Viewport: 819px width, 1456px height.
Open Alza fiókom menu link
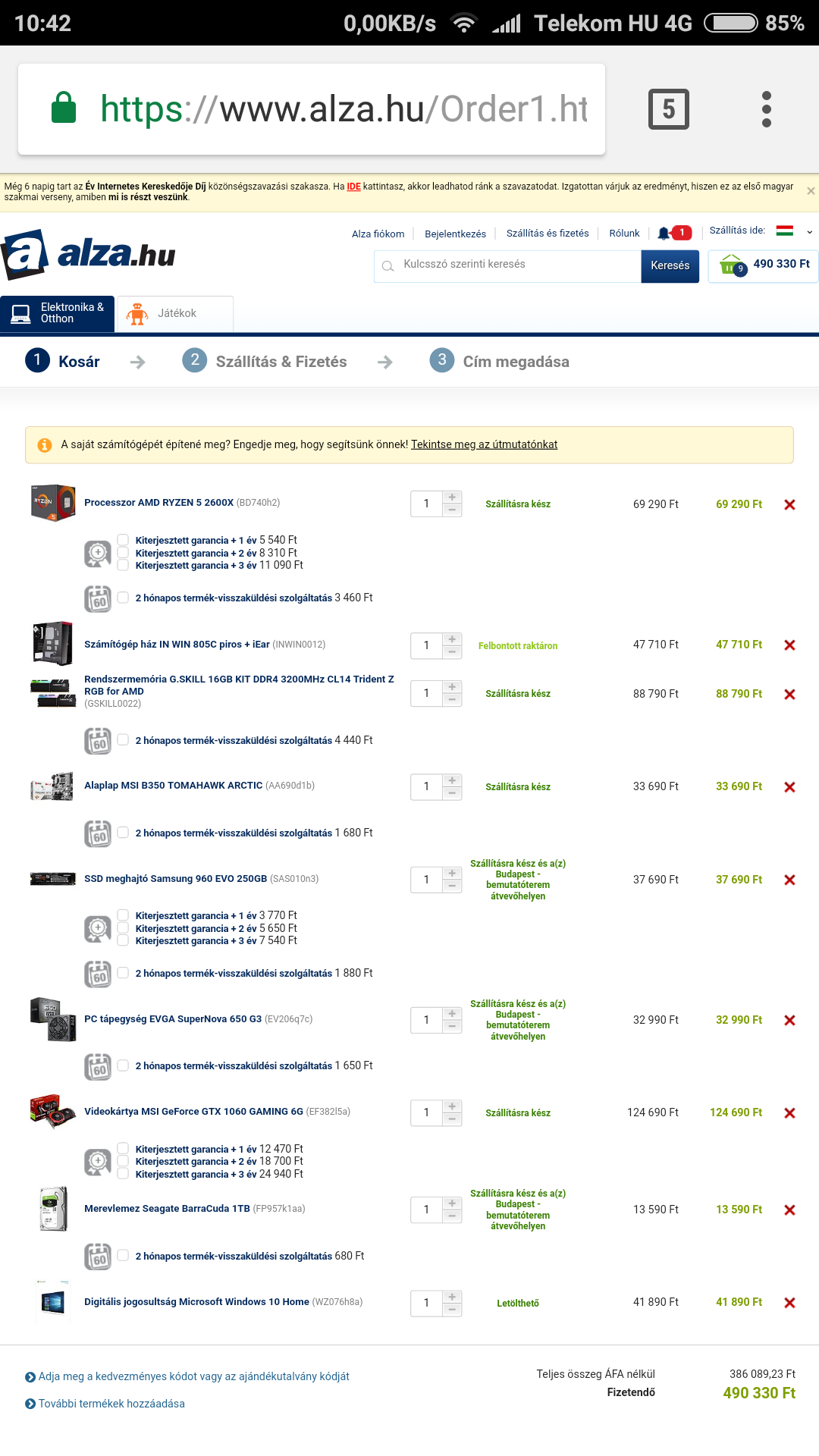(x=378, y=234)
